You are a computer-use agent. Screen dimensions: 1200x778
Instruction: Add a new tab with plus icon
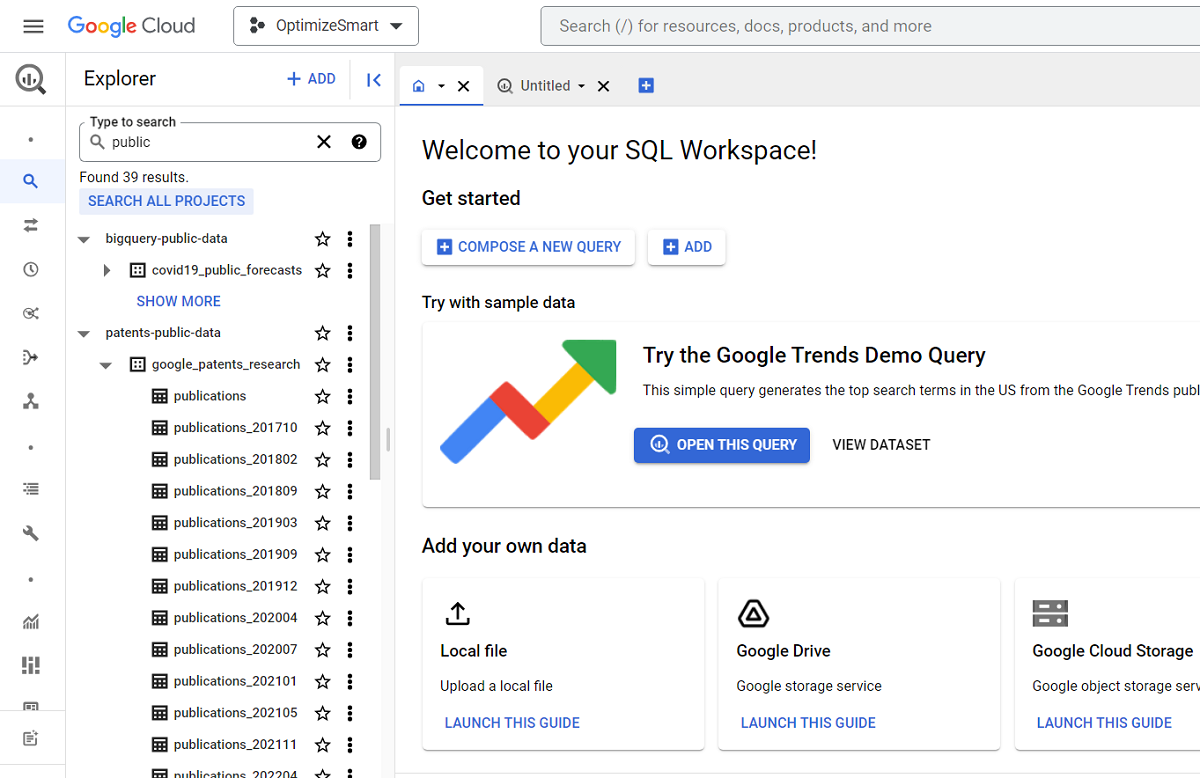(x=646, y=86)
